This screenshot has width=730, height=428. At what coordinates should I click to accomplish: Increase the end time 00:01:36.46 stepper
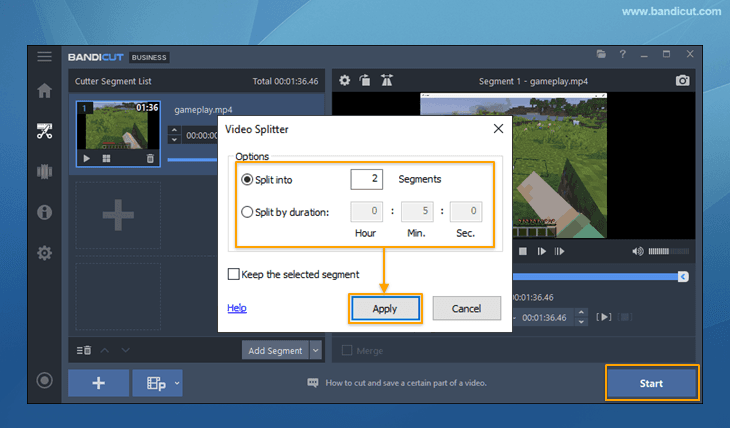click(581, 313)
